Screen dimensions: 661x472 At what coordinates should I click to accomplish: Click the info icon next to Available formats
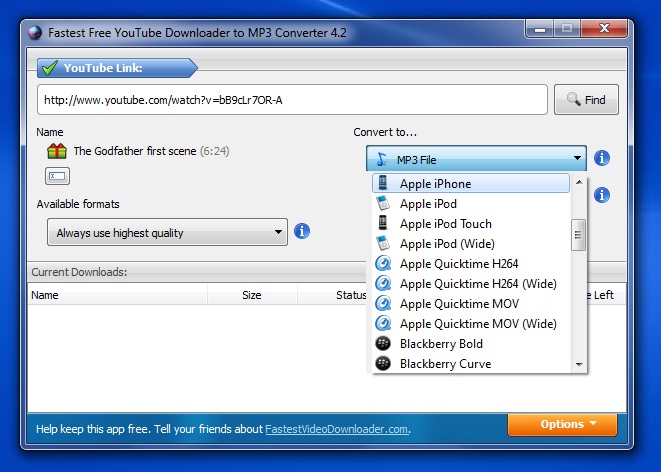(x=302, y=231)
